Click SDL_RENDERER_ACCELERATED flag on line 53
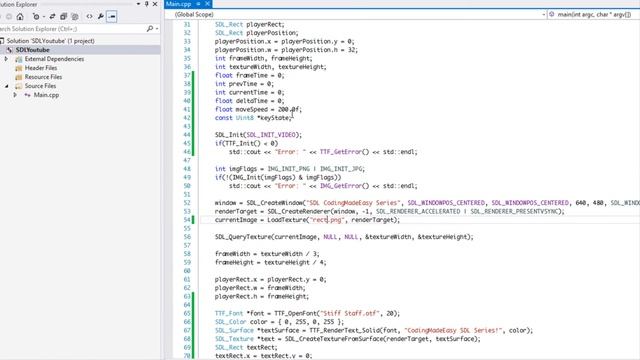Image resolution: width=640 pixels, height=360 pixels. click(418, 211)
